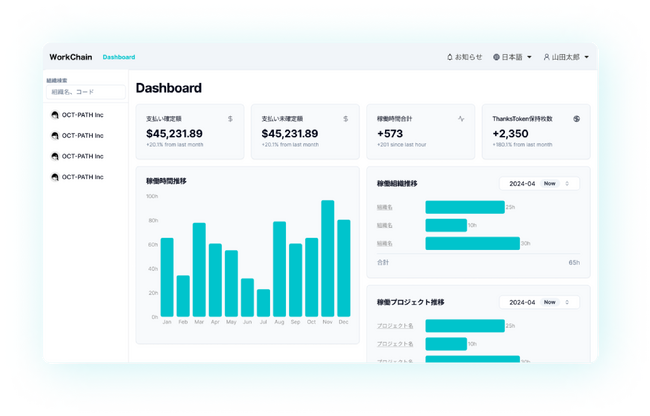The width and height of the screenshot is (650, 416).
Task: Open the 2024-04 selector in 稼働プロジェクト推移
Action: click(x=539, y=302)
